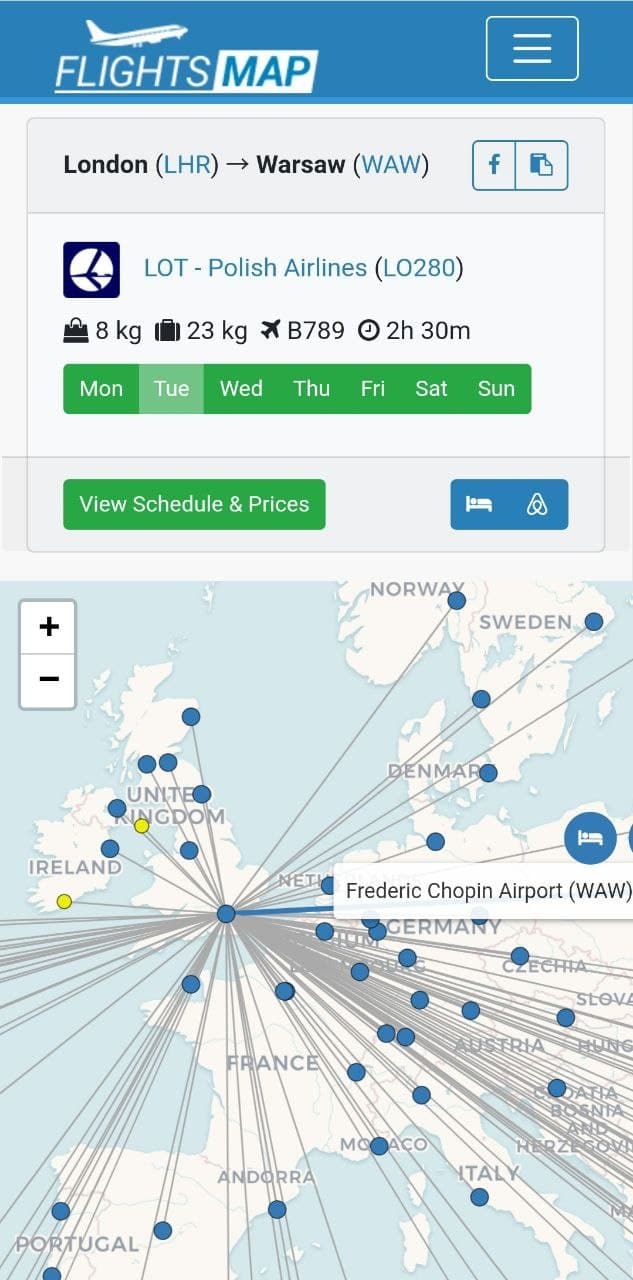633x1280 pixels.
Task: Click the yellow airport marker in Ireland
Action: point(62,902)
